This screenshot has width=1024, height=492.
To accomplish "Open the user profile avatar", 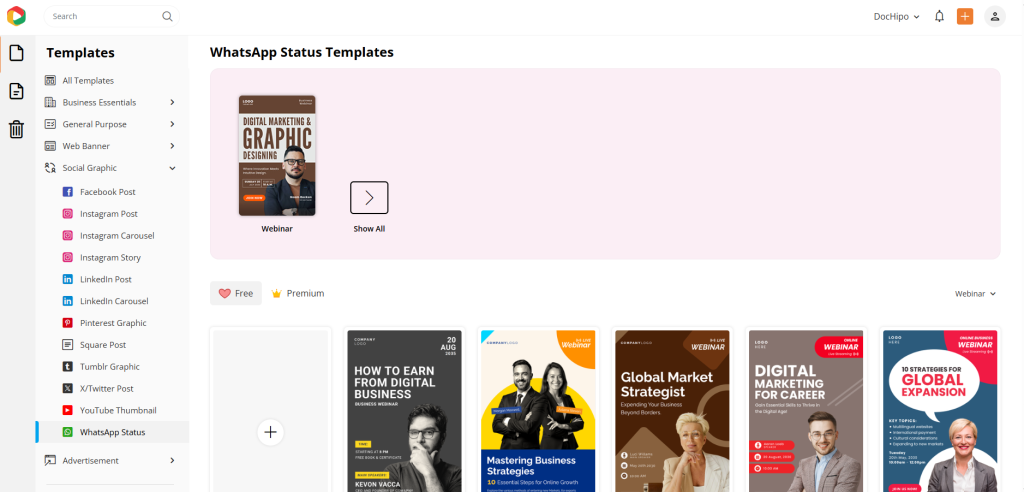I will coord(995,16).
